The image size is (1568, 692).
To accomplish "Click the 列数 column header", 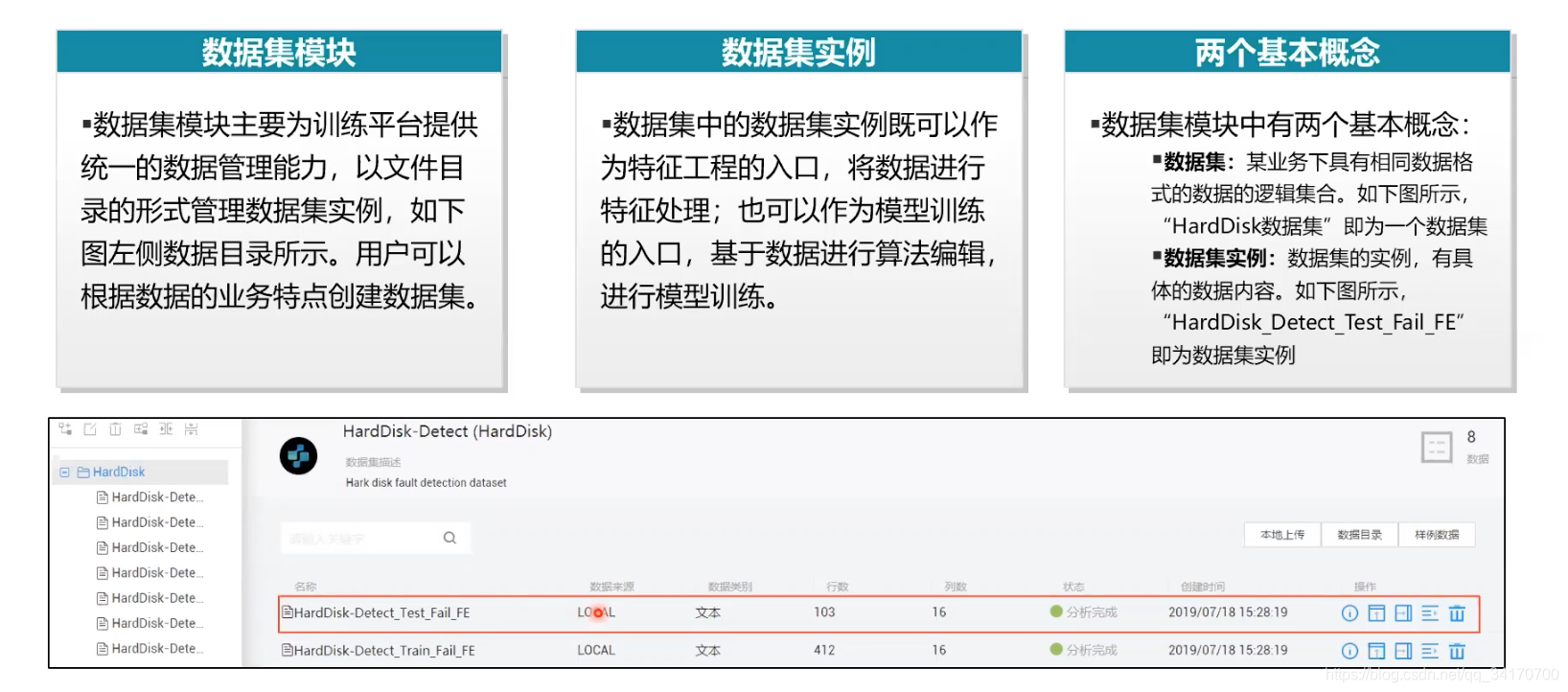I will tap(956, 587).
